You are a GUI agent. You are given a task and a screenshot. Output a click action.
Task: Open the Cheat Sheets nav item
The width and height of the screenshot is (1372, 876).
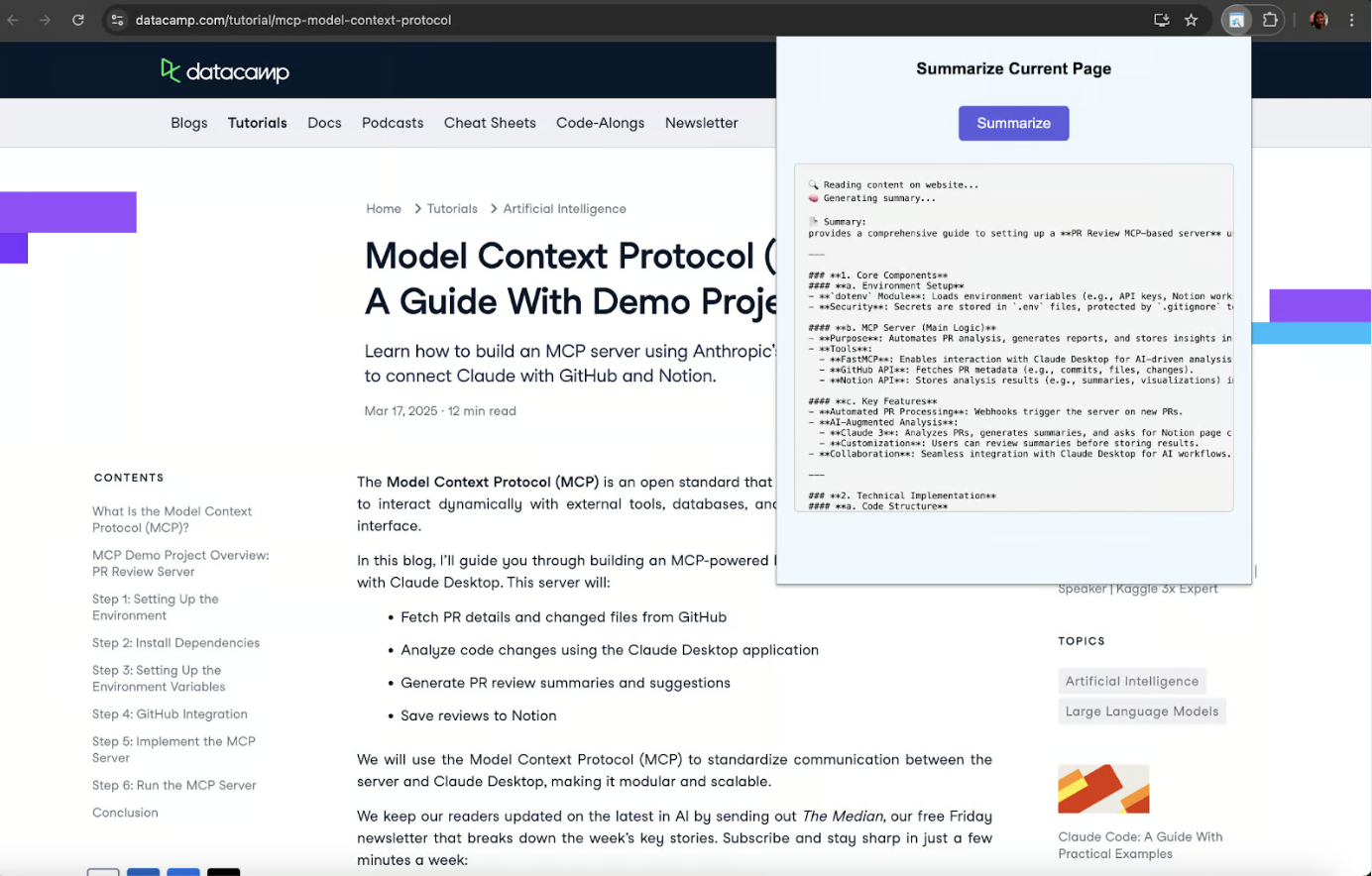tap(490, 123)
